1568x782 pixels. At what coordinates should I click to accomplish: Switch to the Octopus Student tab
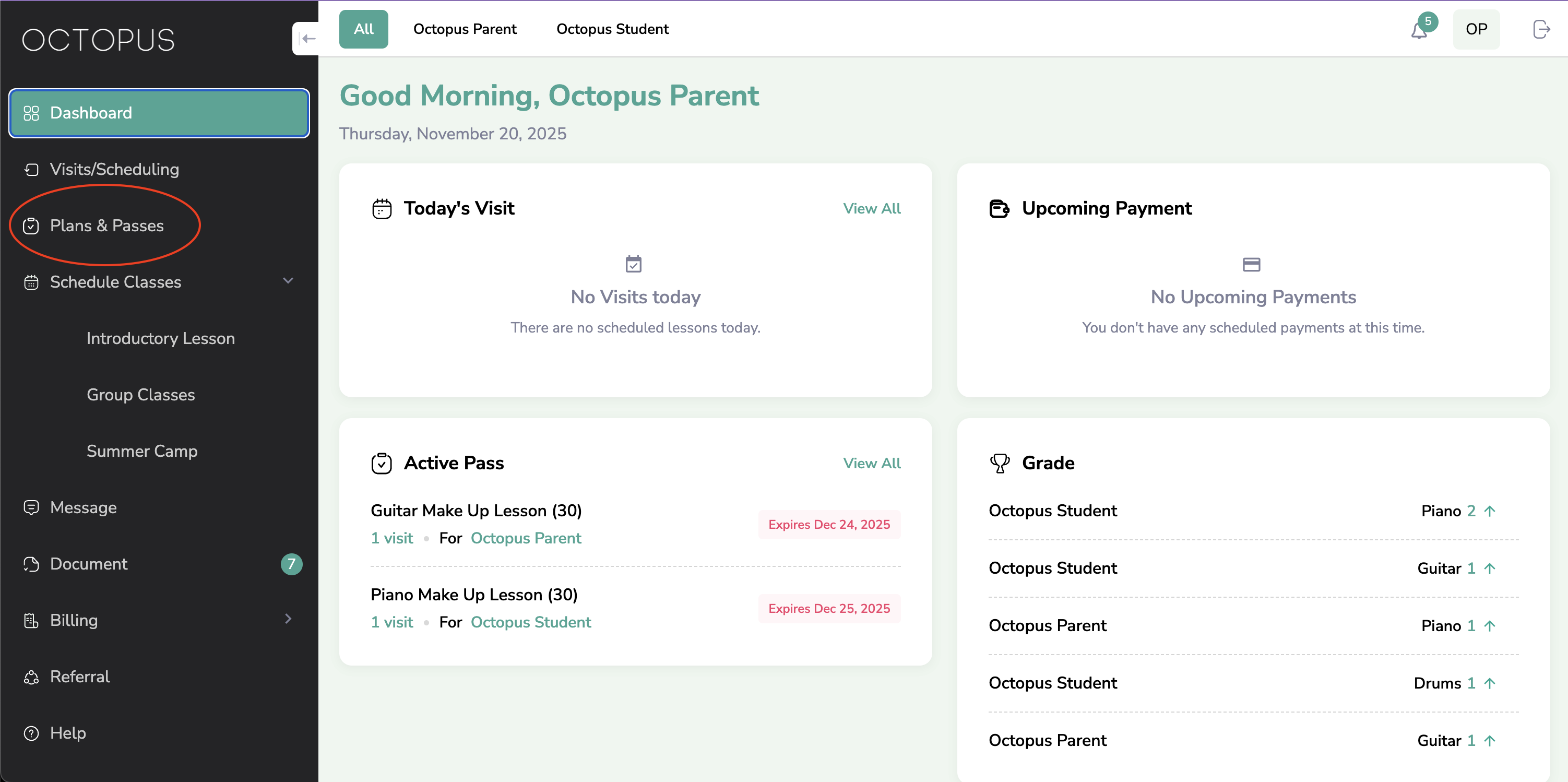(612, 29)
